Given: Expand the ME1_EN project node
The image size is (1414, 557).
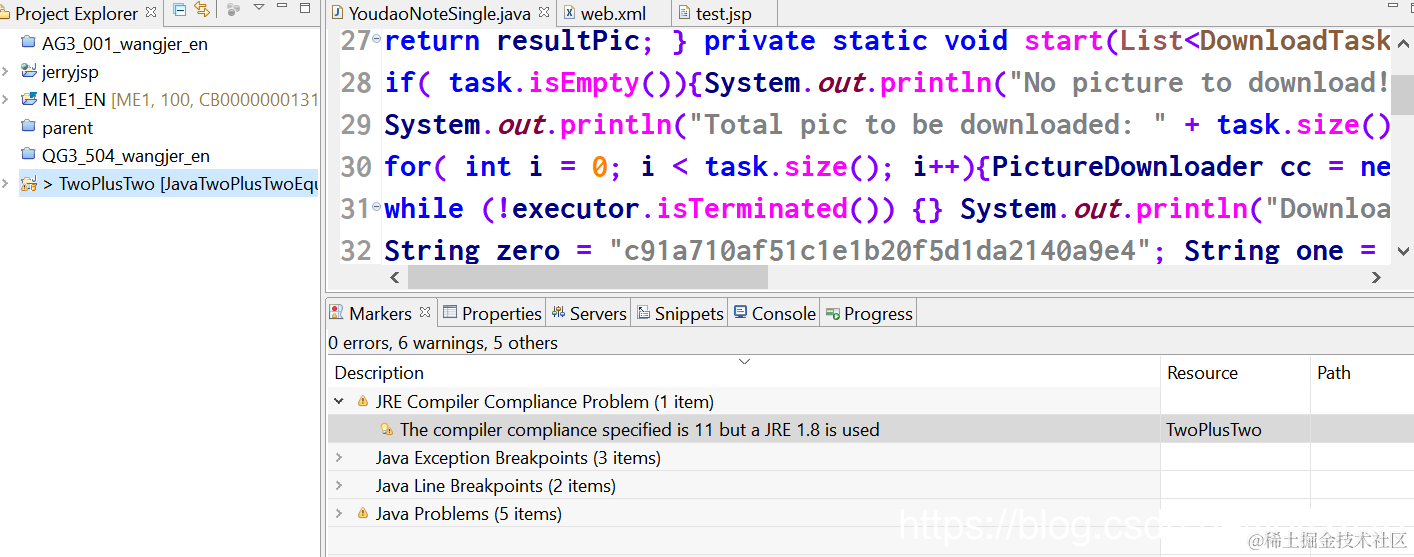Looking at the screenshot, I should (x=6, y=100).
